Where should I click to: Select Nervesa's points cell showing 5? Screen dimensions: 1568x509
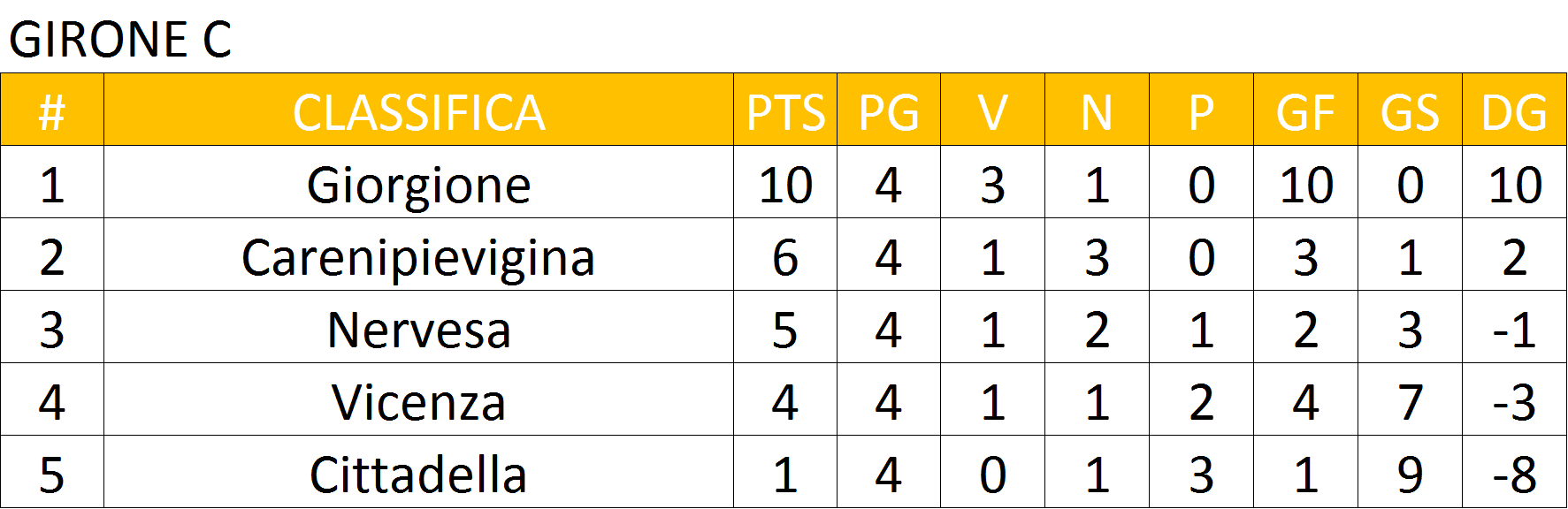[785, 327]
